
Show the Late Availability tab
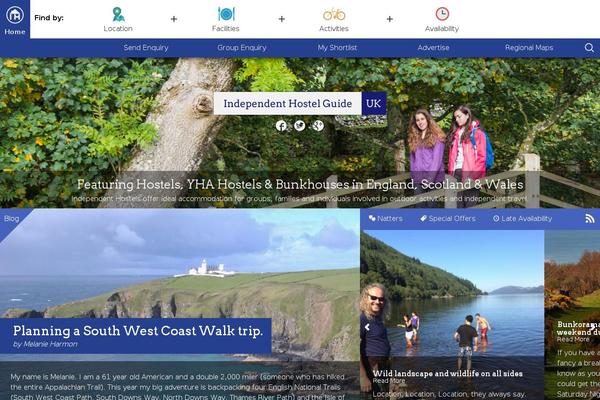522,219
